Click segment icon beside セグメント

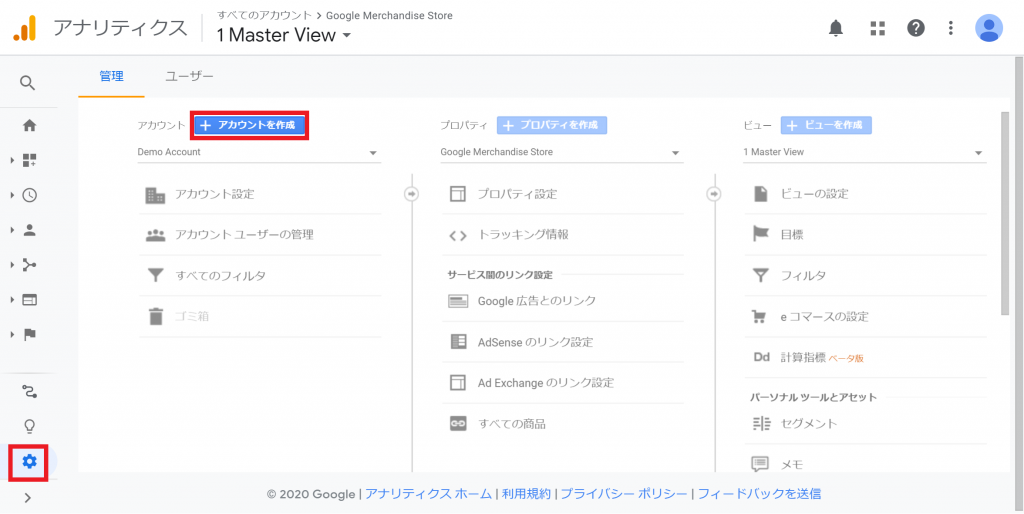(x=761, y=424)
